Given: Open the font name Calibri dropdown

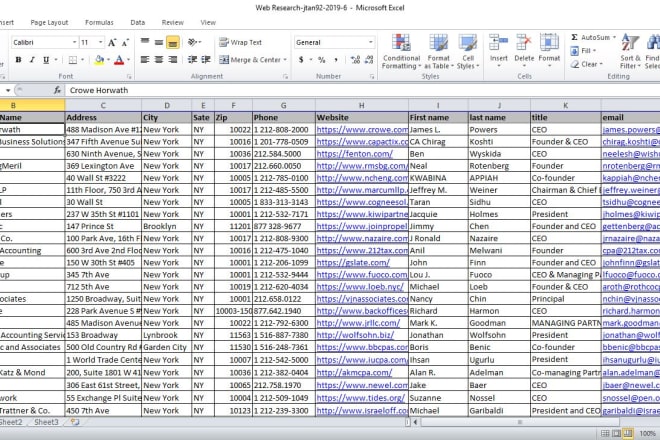Looking at the screenshot, I should tap(75, 42).
